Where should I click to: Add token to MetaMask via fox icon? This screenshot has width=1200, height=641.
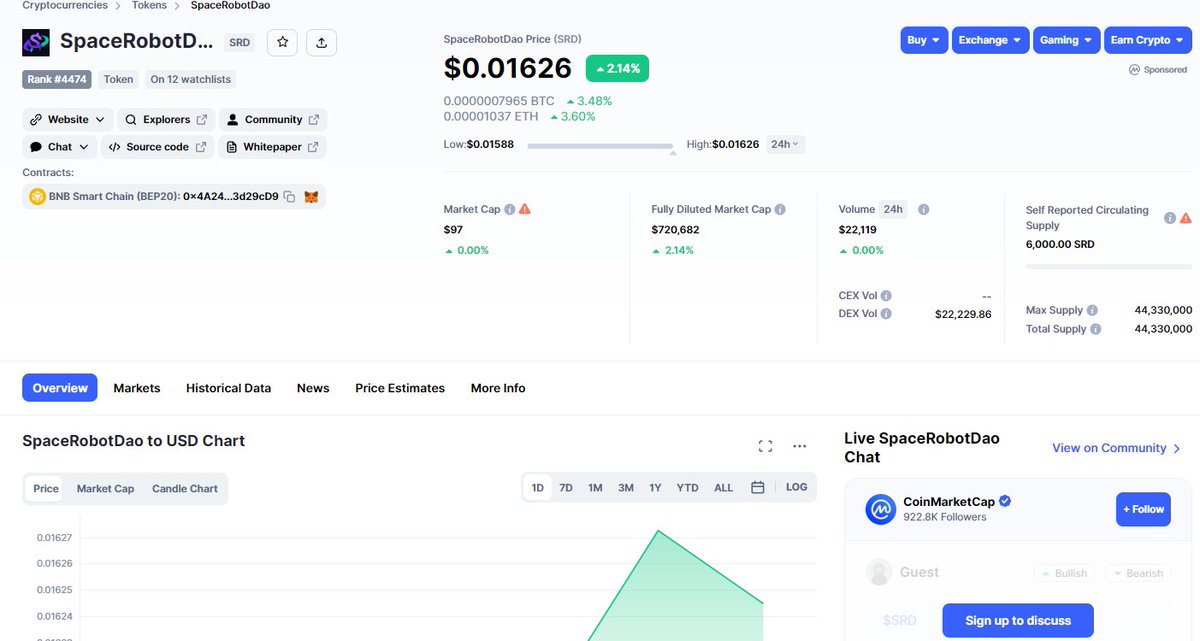pyautogui.click(x=311, y=196)
